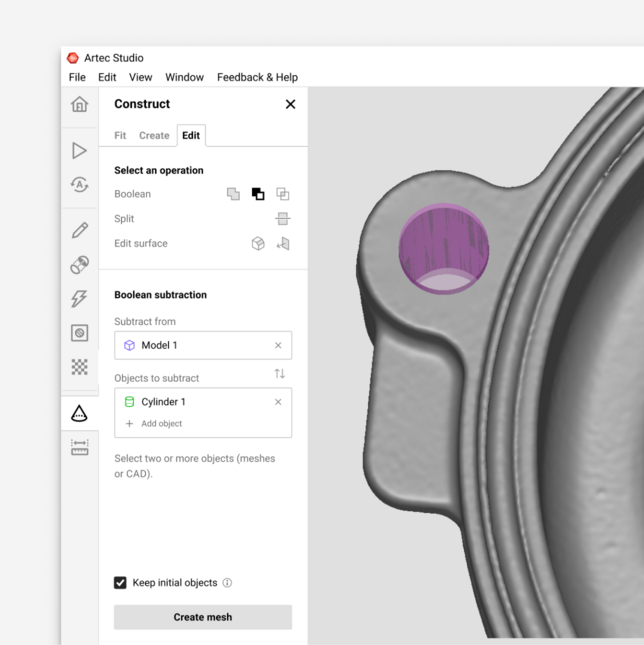Viewport: 644px width, 645px height.
Task: Select the Autopilot sidebar icon
Action: (x=79, y=184)
